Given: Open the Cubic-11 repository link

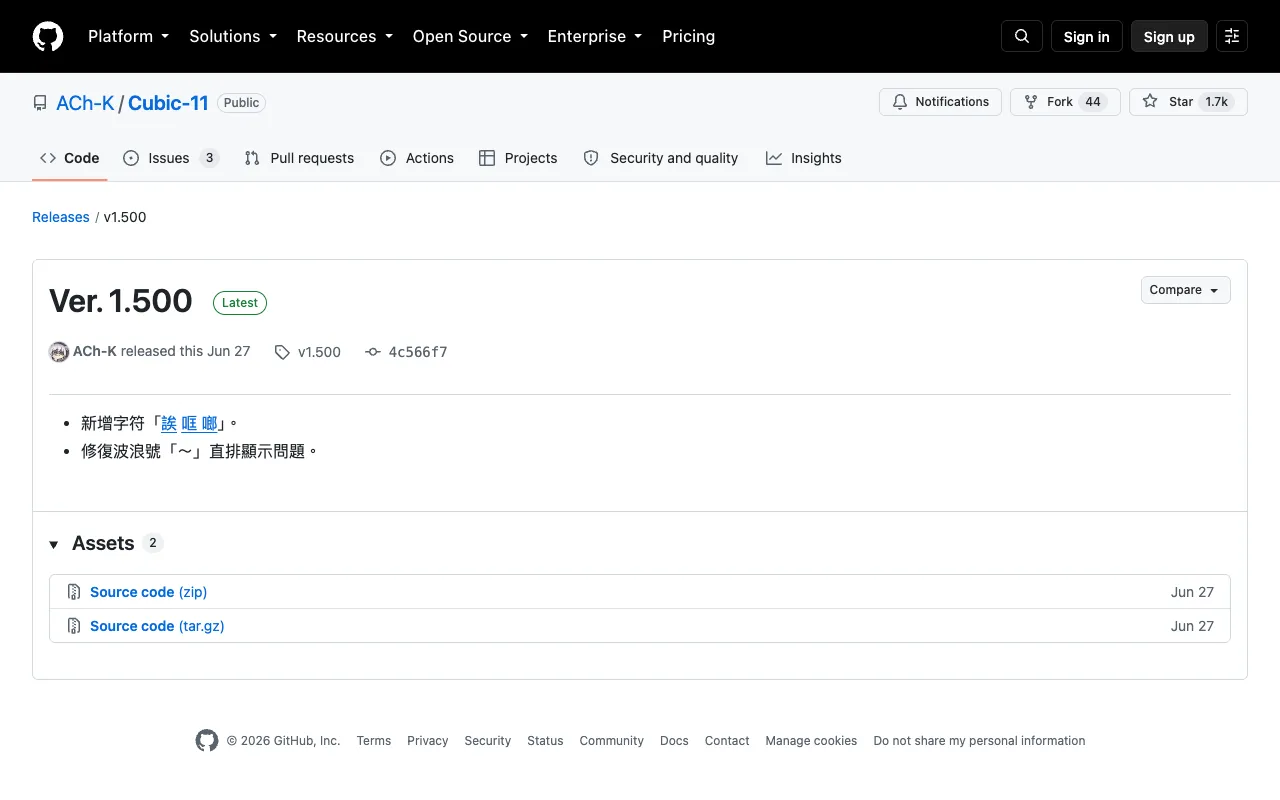Looking at the screenshot, I should (168, 103).
